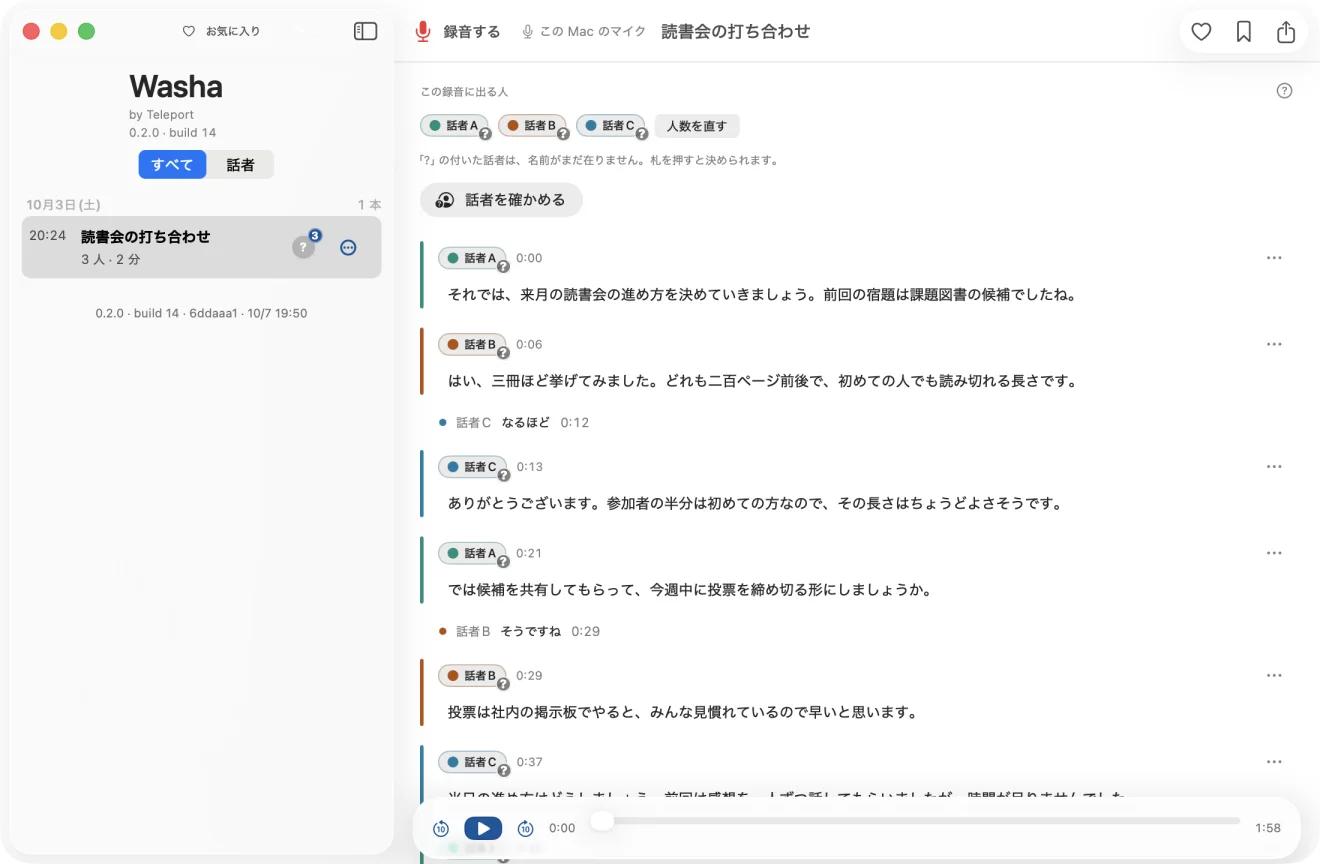1320x864 pixels.
Task: Open the help question mark icon
Action: click(x=1285, y=91)
